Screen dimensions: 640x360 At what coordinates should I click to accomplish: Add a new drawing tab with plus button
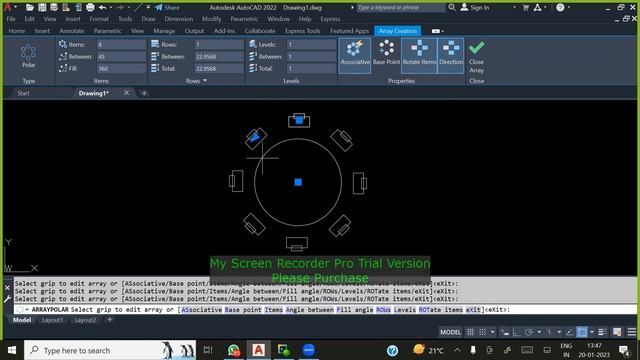144,93
